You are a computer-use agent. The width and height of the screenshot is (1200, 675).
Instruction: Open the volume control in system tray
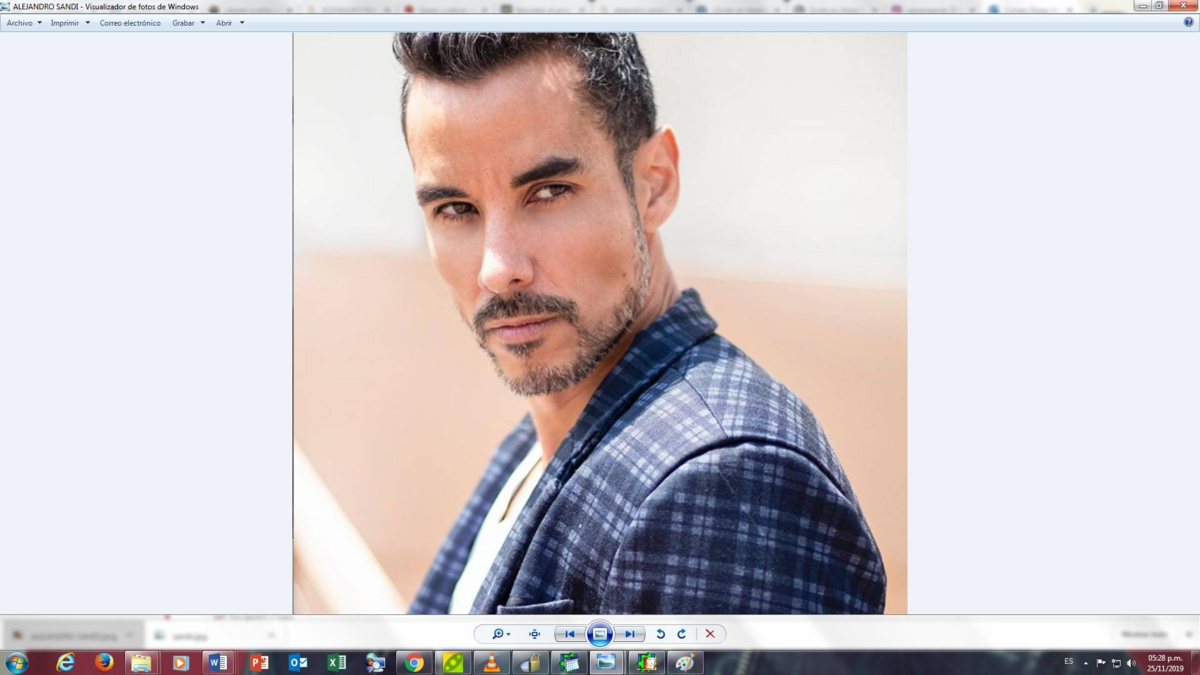1131,663
